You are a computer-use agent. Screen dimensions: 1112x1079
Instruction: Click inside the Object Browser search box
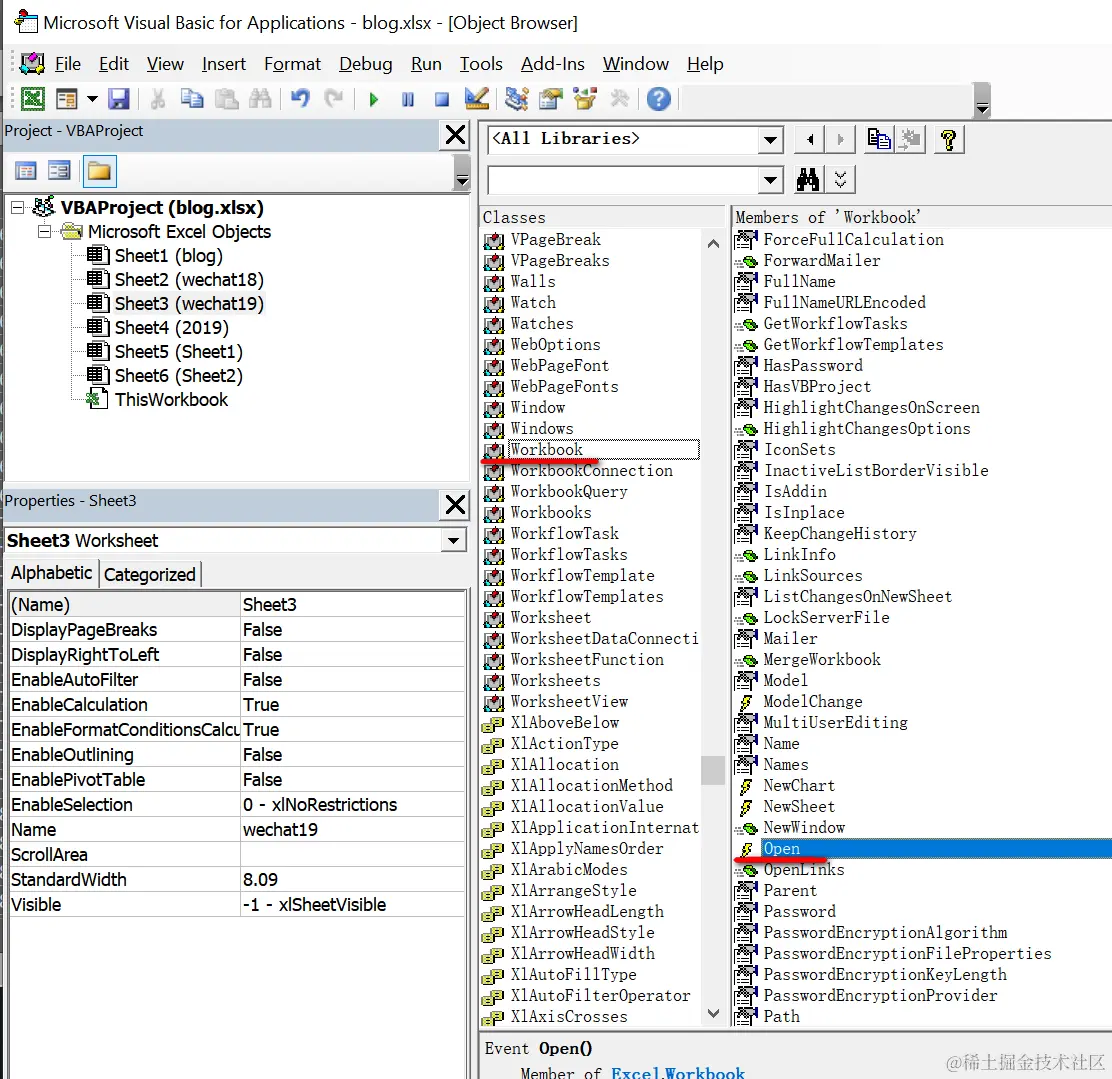coord(623,180)
